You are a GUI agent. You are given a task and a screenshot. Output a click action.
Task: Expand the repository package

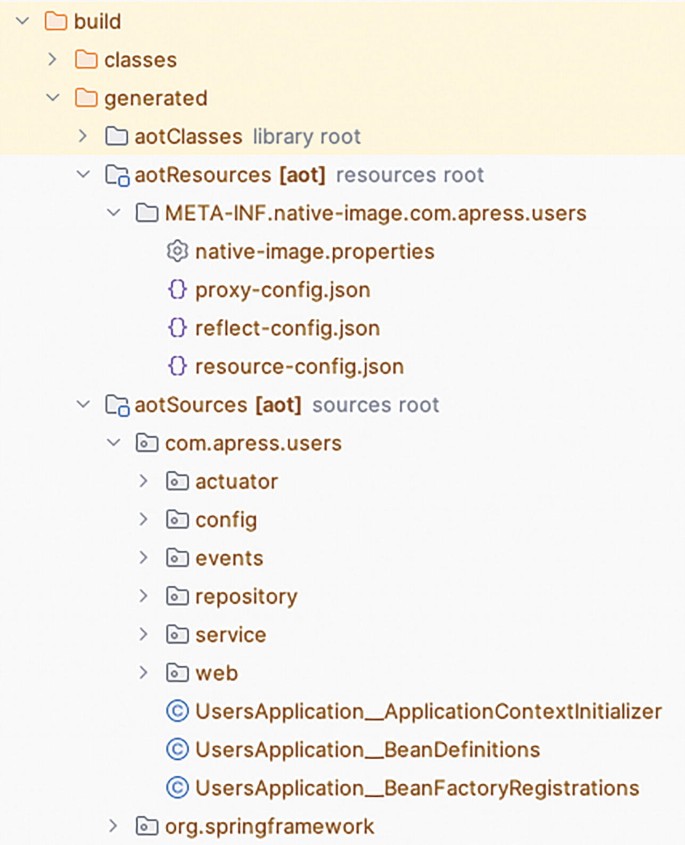click(143, 596)
